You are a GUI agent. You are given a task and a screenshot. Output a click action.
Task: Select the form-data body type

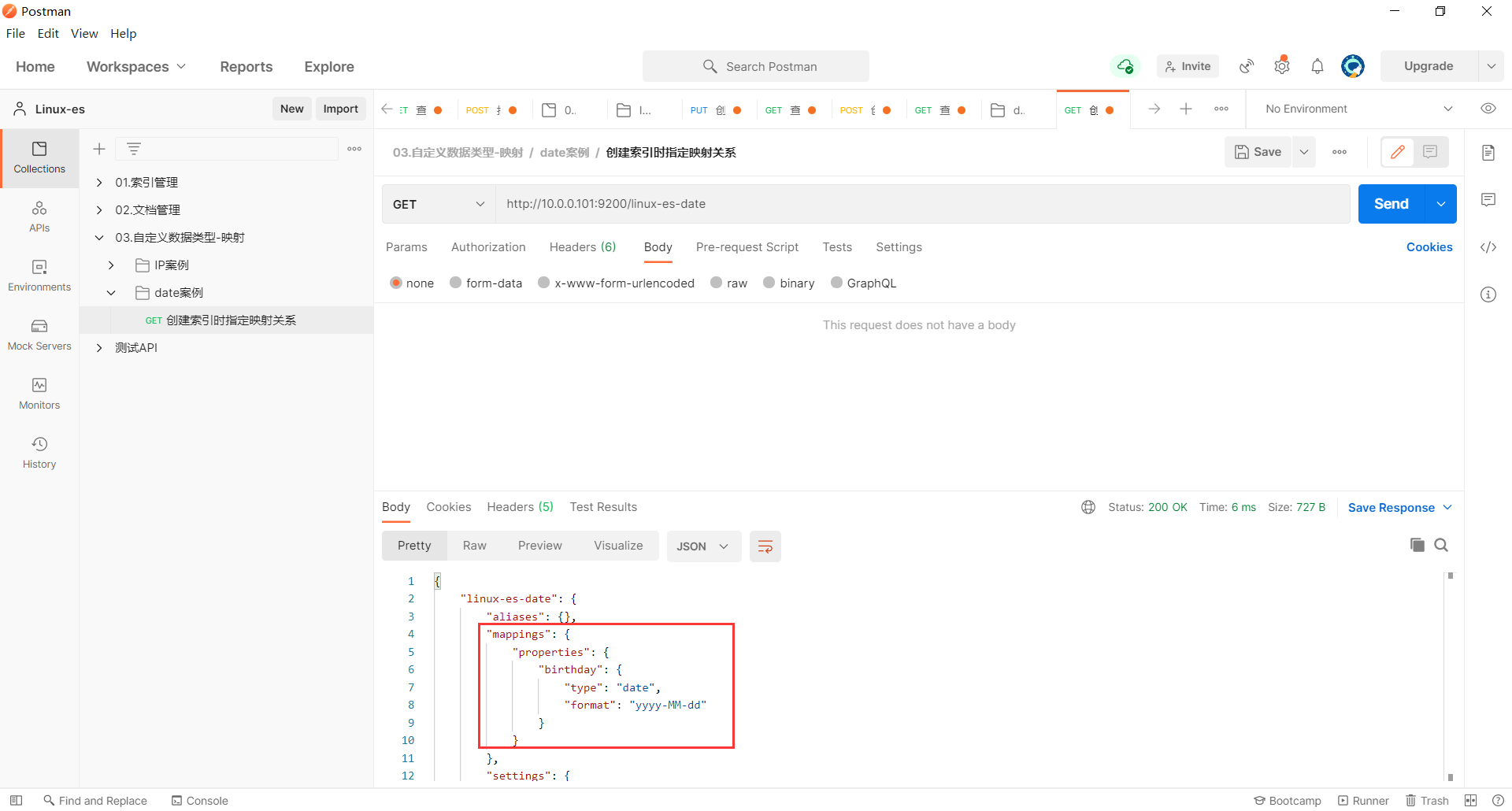[455, 283]
